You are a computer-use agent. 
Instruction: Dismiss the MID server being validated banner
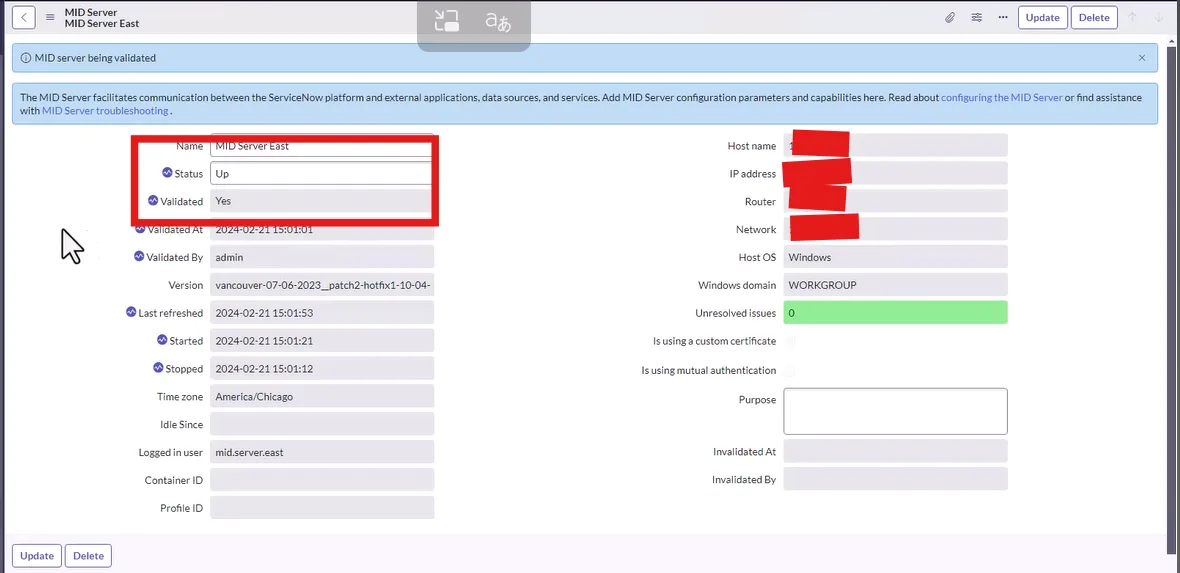(1142, 58)
